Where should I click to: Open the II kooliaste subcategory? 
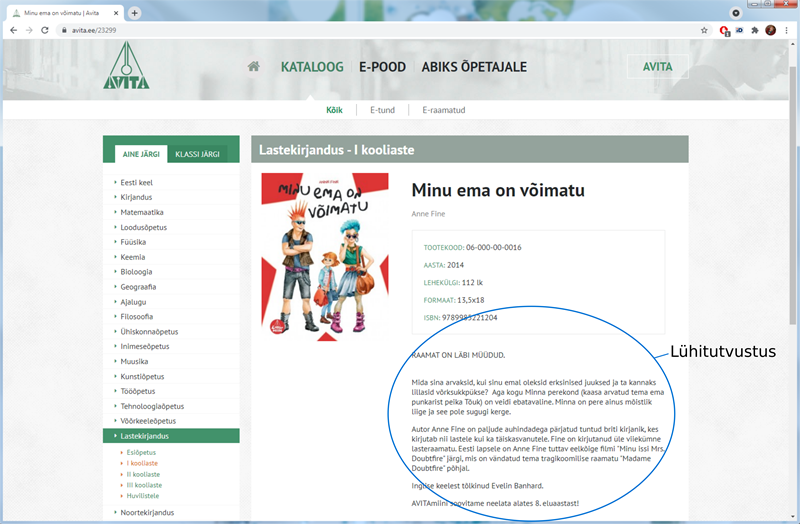[x=143, y=474]
